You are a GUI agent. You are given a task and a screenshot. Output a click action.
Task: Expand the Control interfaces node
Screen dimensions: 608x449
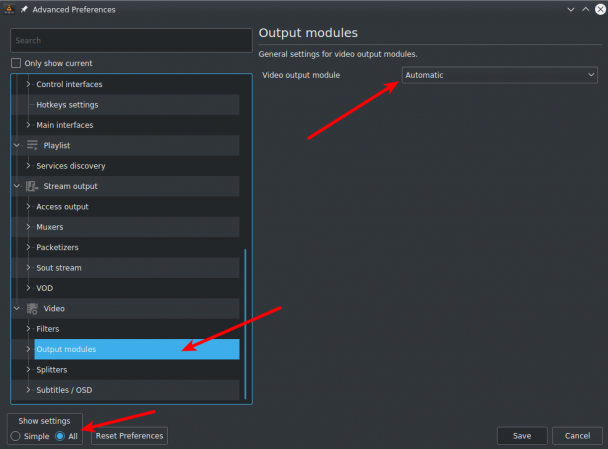pyautogui.click(x=28, y=84)
